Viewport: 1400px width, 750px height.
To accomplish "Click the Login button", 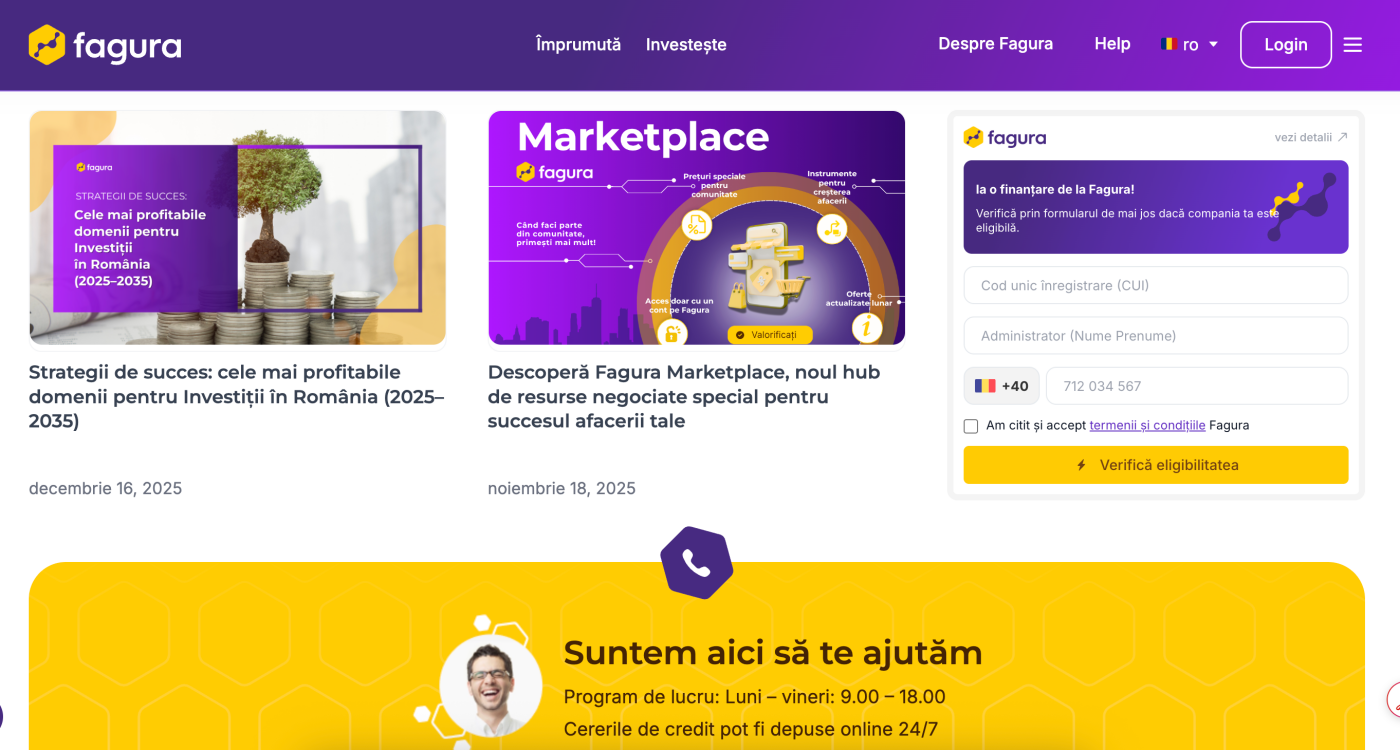I will click(x=1285, y=45).
